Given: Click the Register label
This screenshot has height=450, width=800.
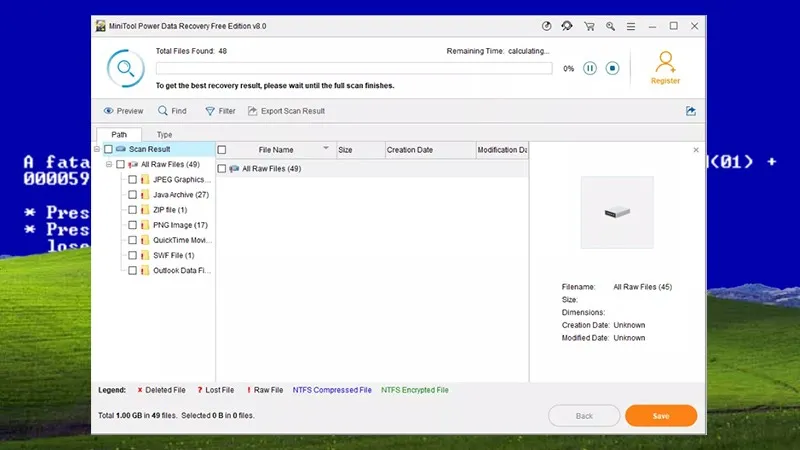Looking at the screenshot, I should [665, 81].
